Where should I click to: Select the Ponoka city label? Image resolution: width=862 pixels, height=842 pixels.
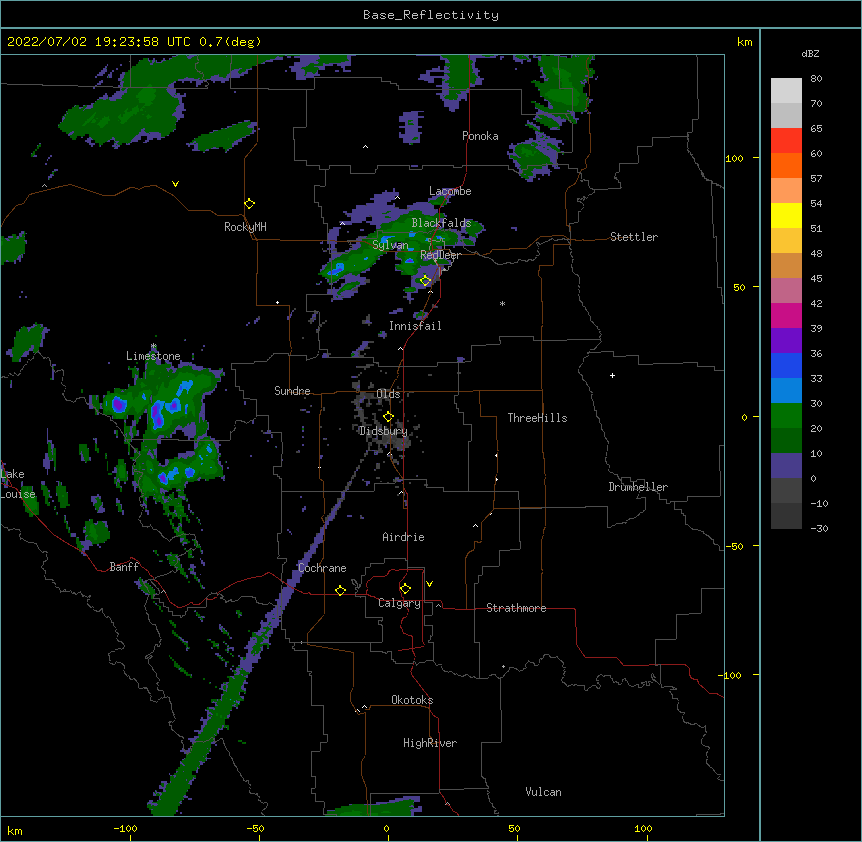click(480, 136)
